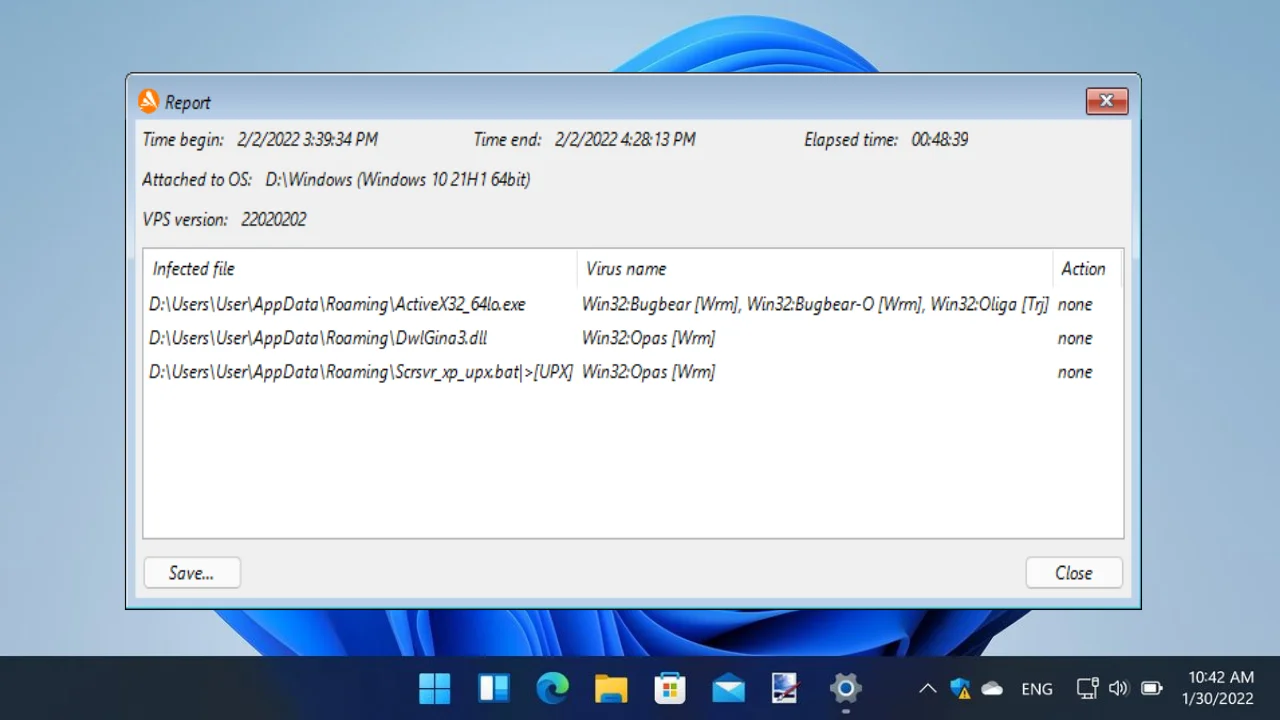The height and width of the screenshot is (720, 1280).
Task: Click action 'none' for DwlGina3.dll
Action: point(1075,338)
